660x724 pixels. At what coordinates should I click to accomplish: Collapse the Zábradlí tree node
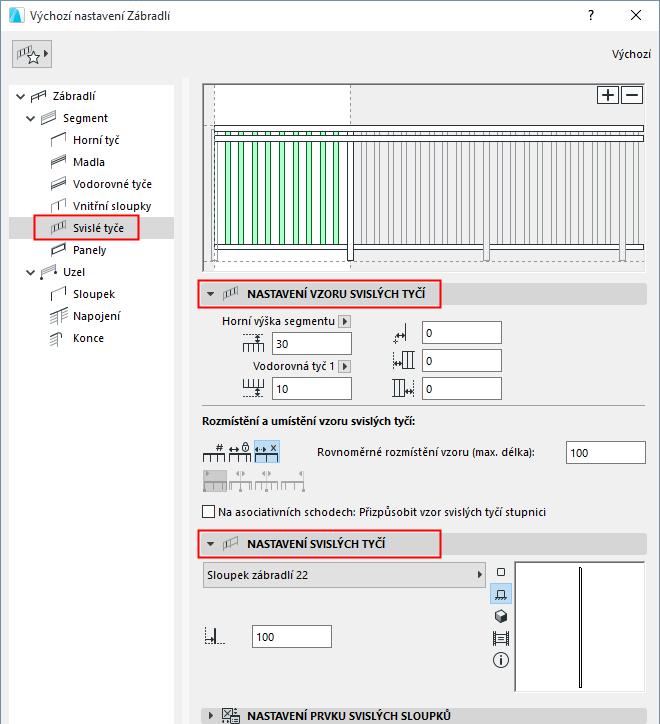pos(20,97)
